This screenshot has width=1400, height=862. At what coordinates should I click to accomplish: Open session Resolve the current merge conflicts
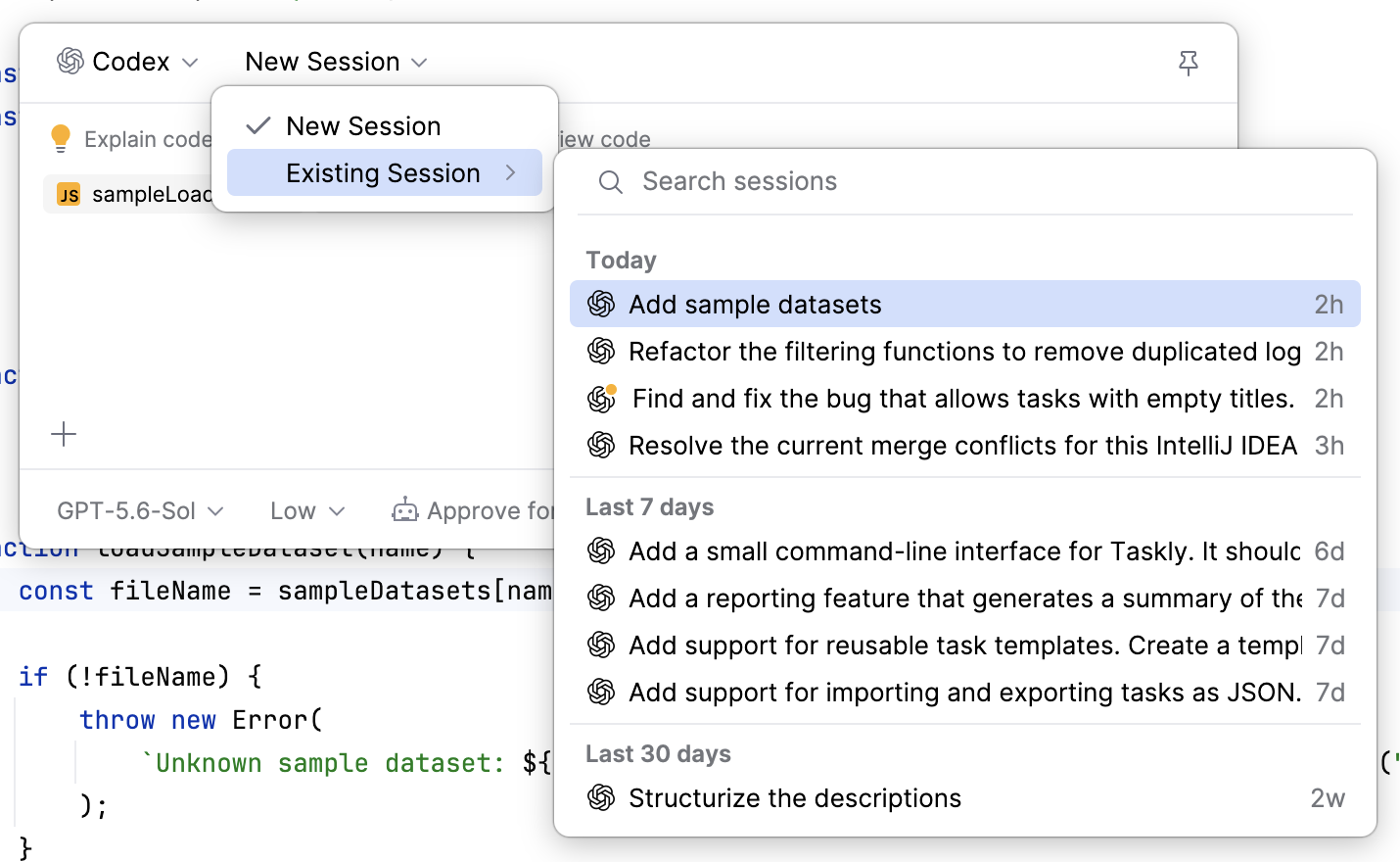pyautogui.click(x=965, y=446)
